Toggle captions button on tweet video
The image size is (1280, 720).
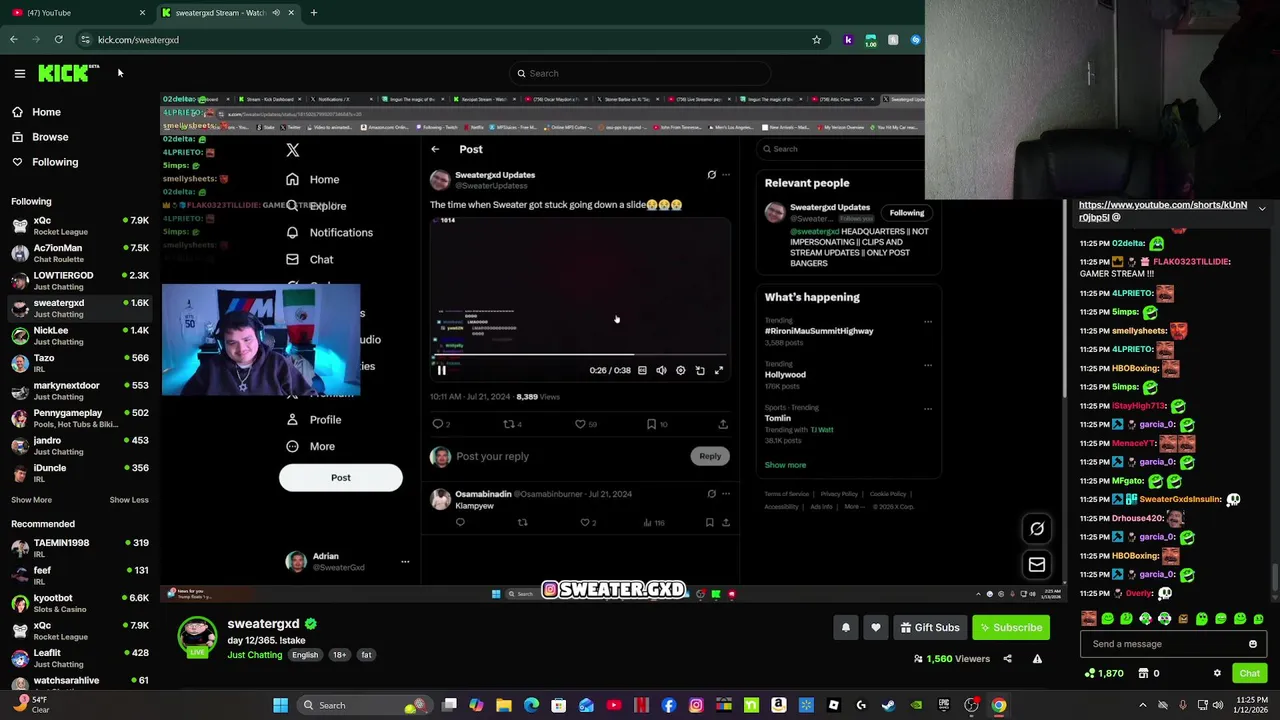pyautogui.click(x=642, y=370)
